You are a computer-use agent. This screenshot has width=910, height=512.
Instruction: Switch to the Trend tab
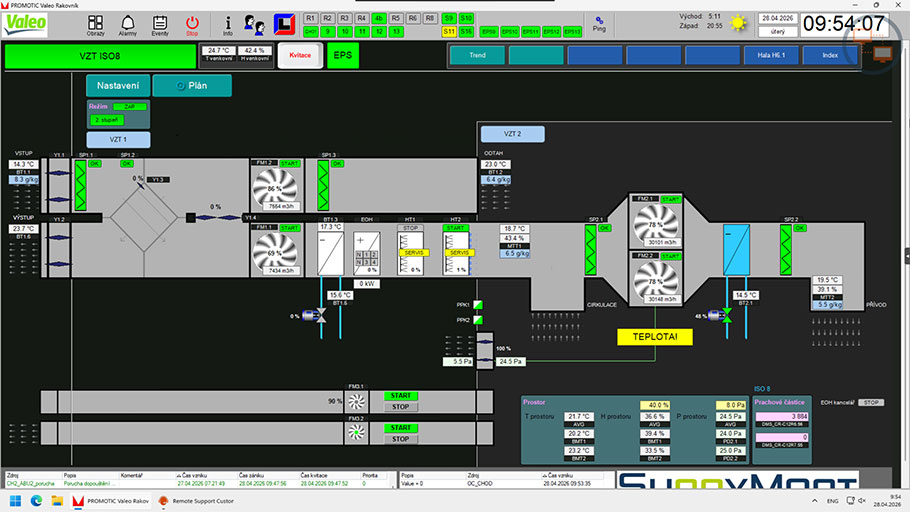477,55
